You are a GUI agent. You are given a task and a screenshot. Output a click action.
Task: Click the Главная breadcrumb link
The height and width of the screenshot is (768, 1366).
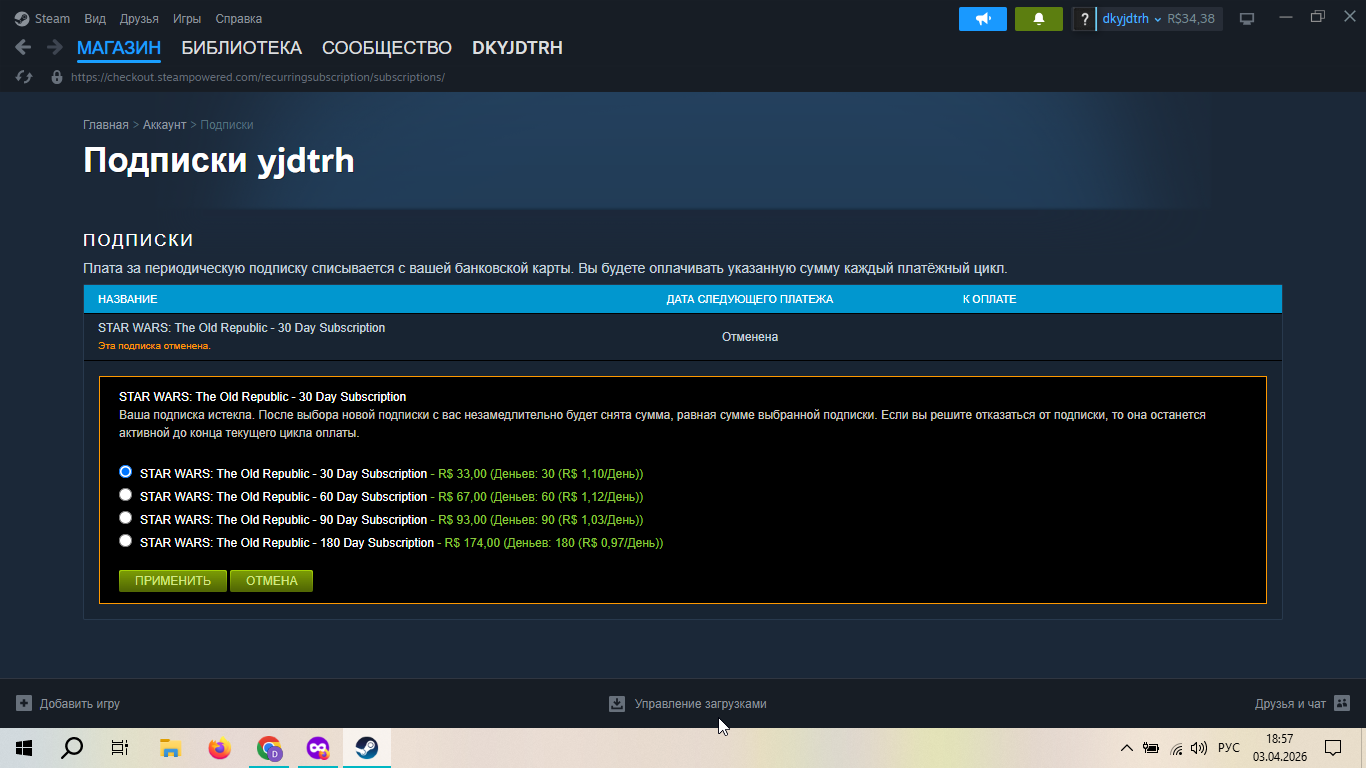pyautogui.click(x=106, y=125)
